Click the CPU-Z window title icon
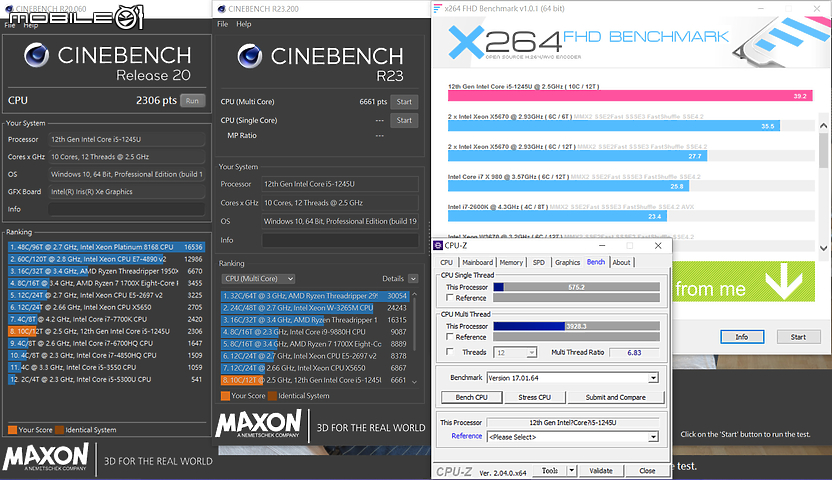The image size is (832, 480). (438, 245)
